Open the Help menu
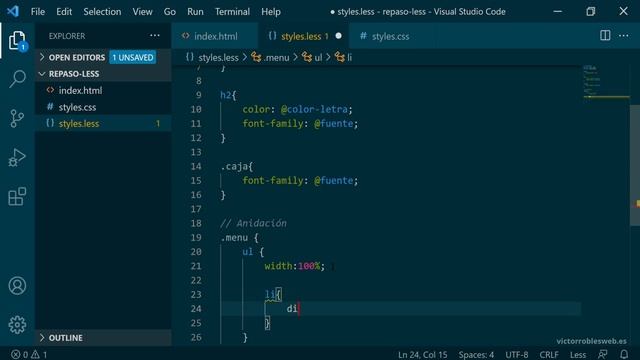This screenshot has width=640, height=360. pos(271,11)
